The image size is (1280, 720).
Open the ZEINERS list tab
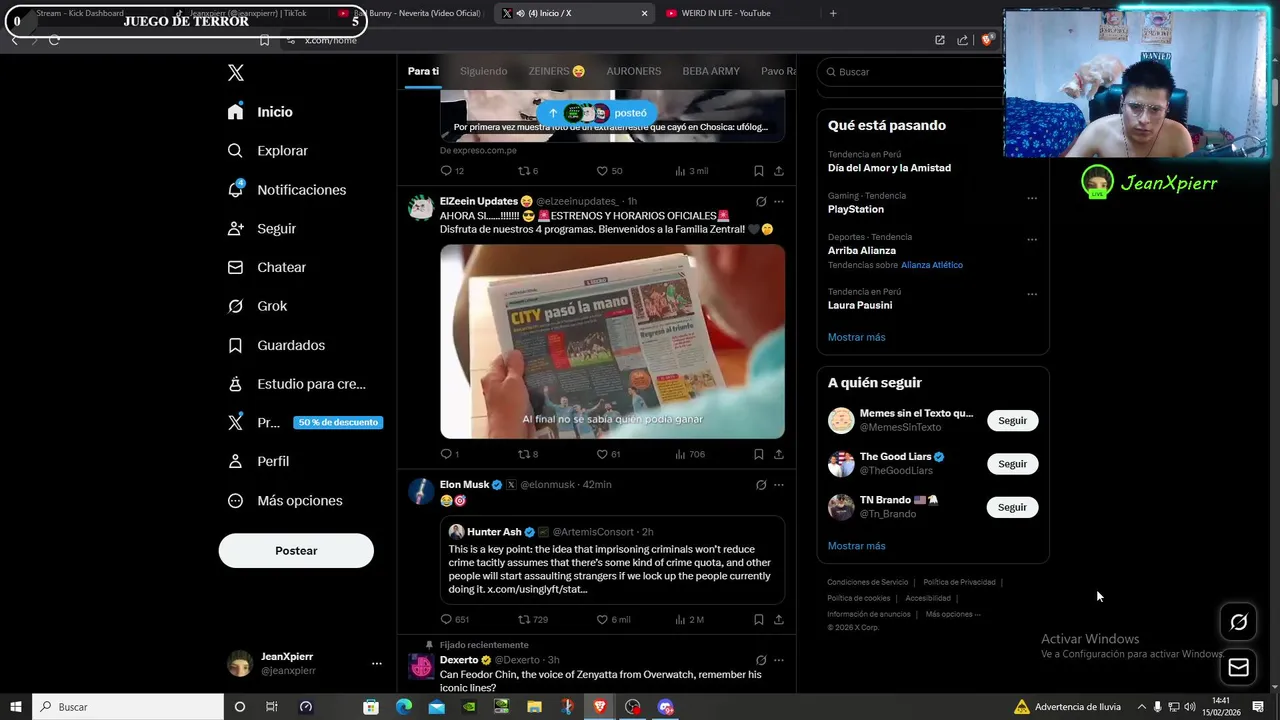tap(557, 71)
